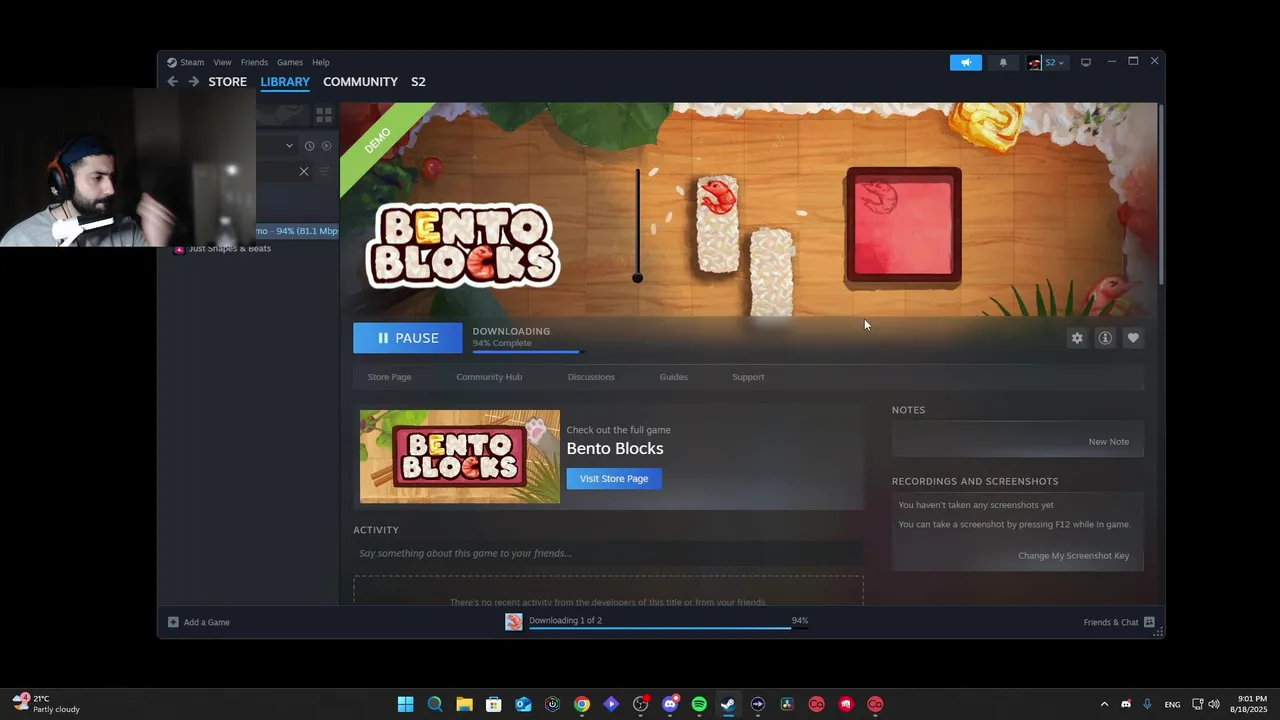The width and height of the screenshot is (1280, 720).
Task: Go back with the left navigation arrow
Action: pos(172,82)
